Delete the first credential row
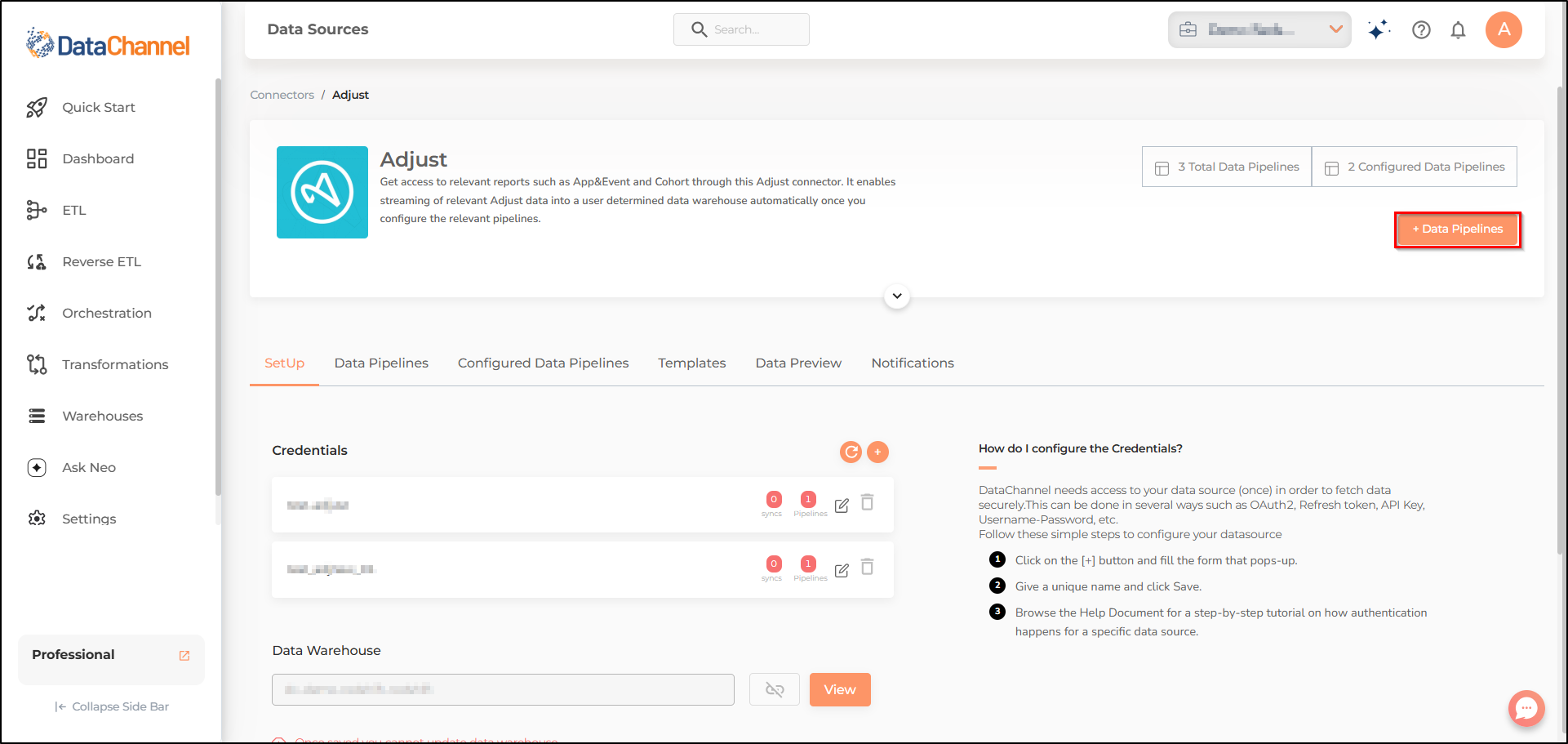This screenshot has height=744, width=1568. (868, 502)
